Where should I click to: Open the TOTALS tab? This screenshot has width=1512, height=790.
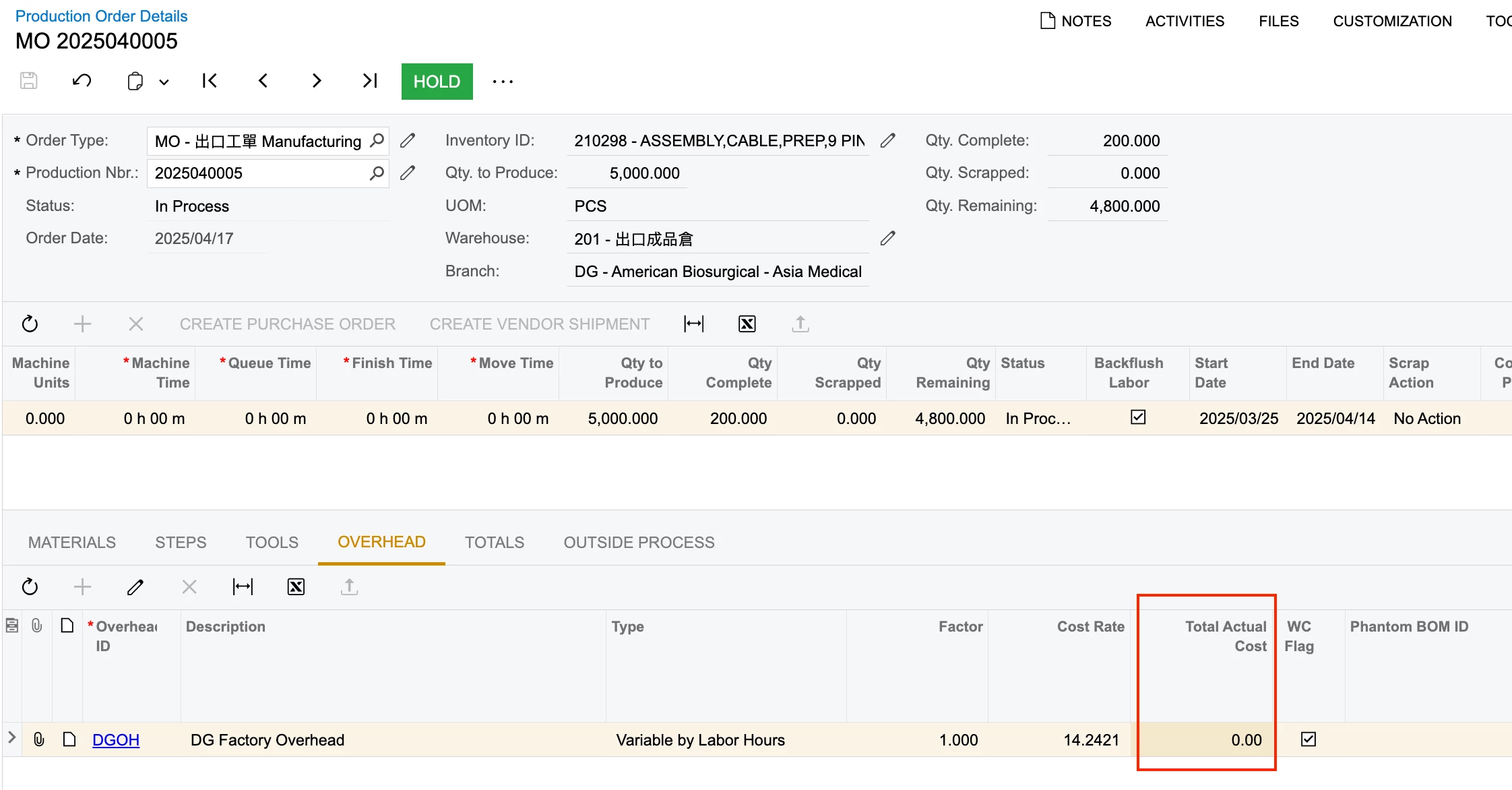tap(494, 543)
